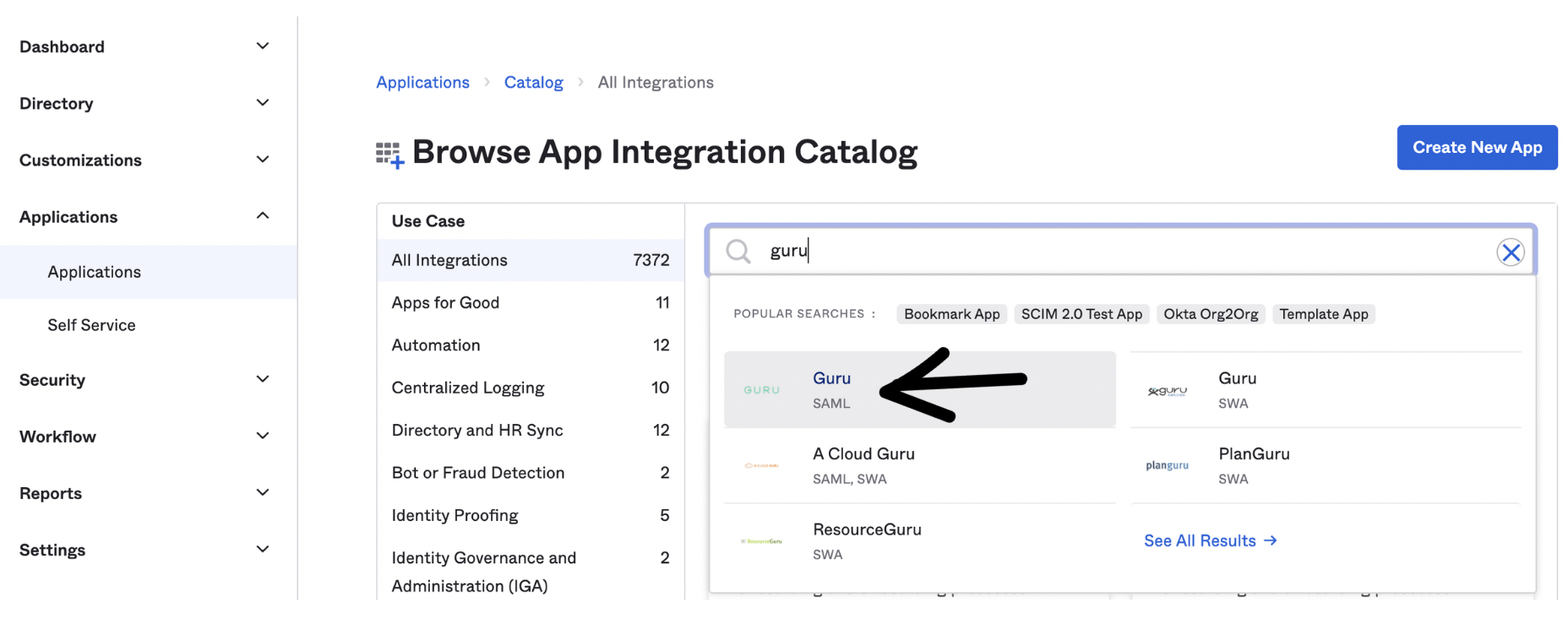Screen dimensions: 1568x635
Task: Open the Guru SWA search result
Action: [1326, 389]
